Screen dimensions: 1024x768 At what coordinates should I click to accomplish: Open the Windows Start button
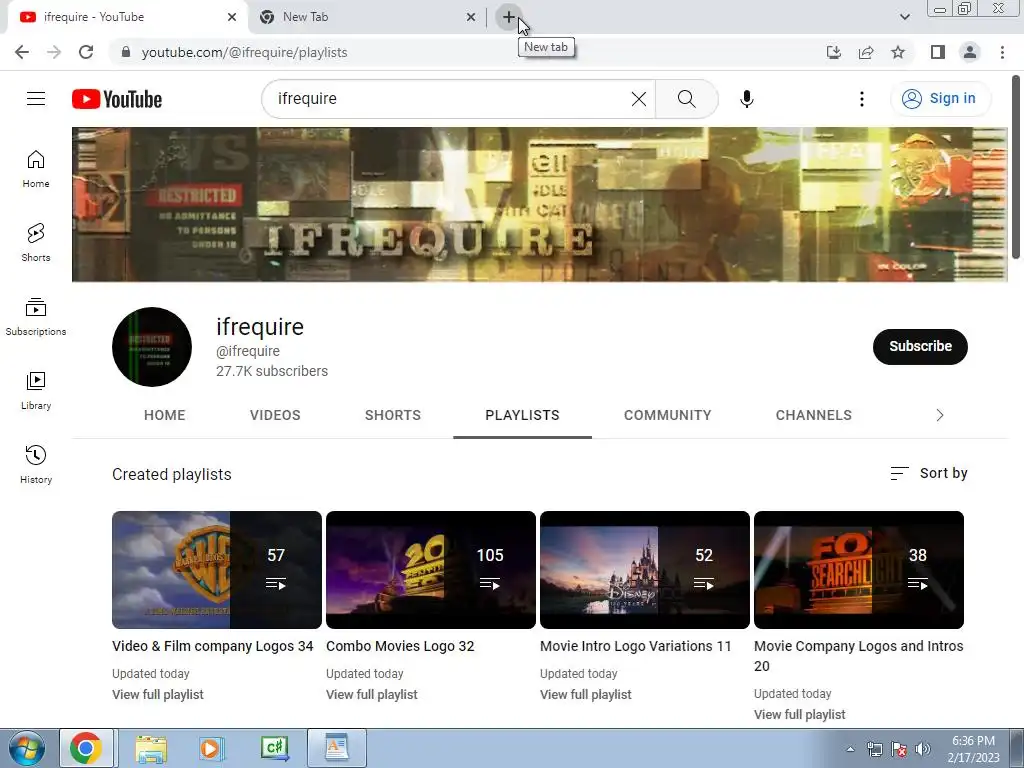point(27,748)
